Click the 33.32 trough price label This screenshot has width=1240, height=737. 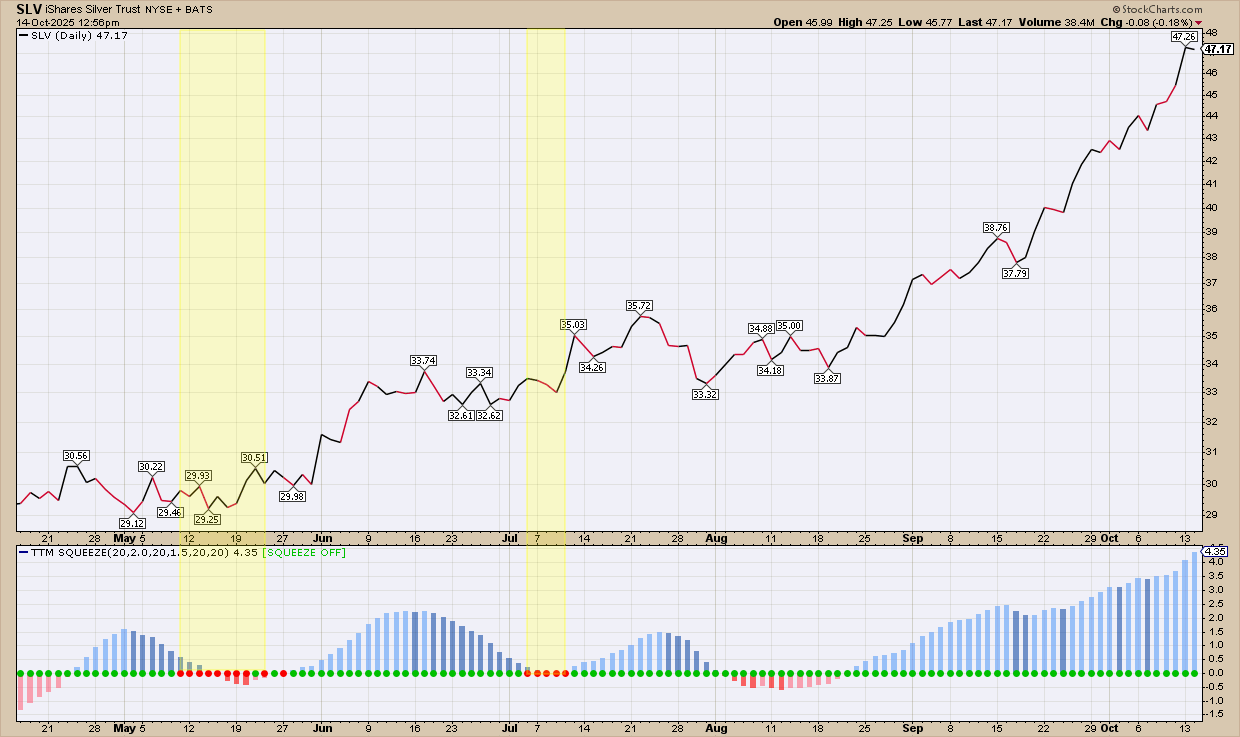(x=706, y=394)
